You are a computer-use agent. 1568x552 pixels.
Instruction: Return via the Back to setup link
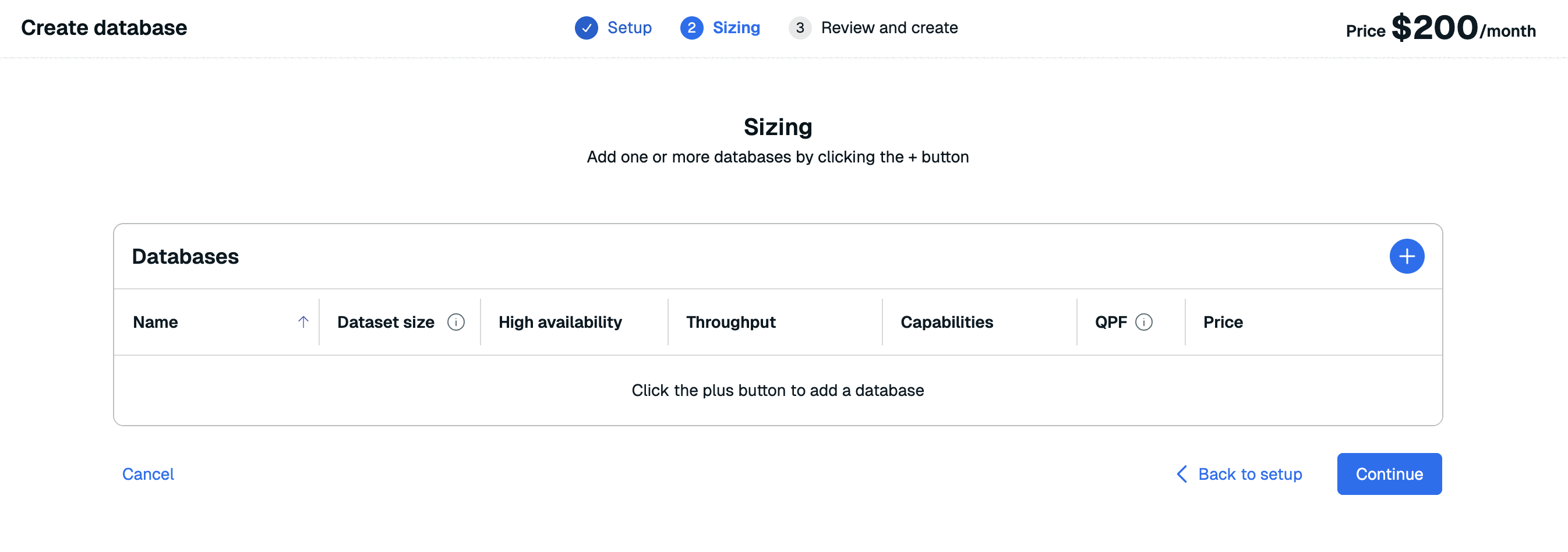pos(1249,474)
